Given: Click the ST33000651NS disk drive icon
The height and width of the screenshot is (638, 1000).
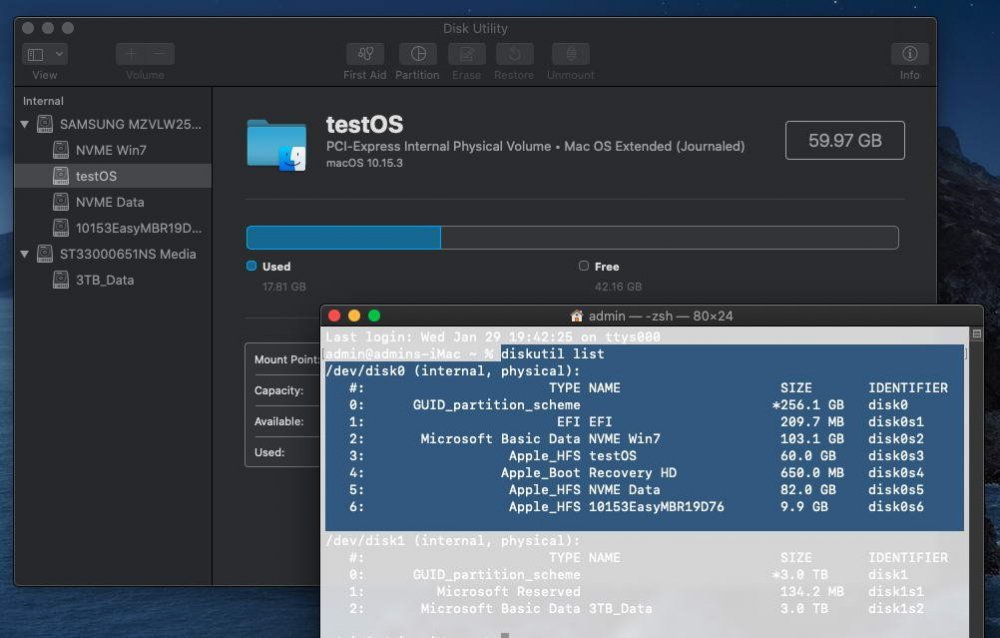Looking at the screenshot, I should (x=45, y=254).
